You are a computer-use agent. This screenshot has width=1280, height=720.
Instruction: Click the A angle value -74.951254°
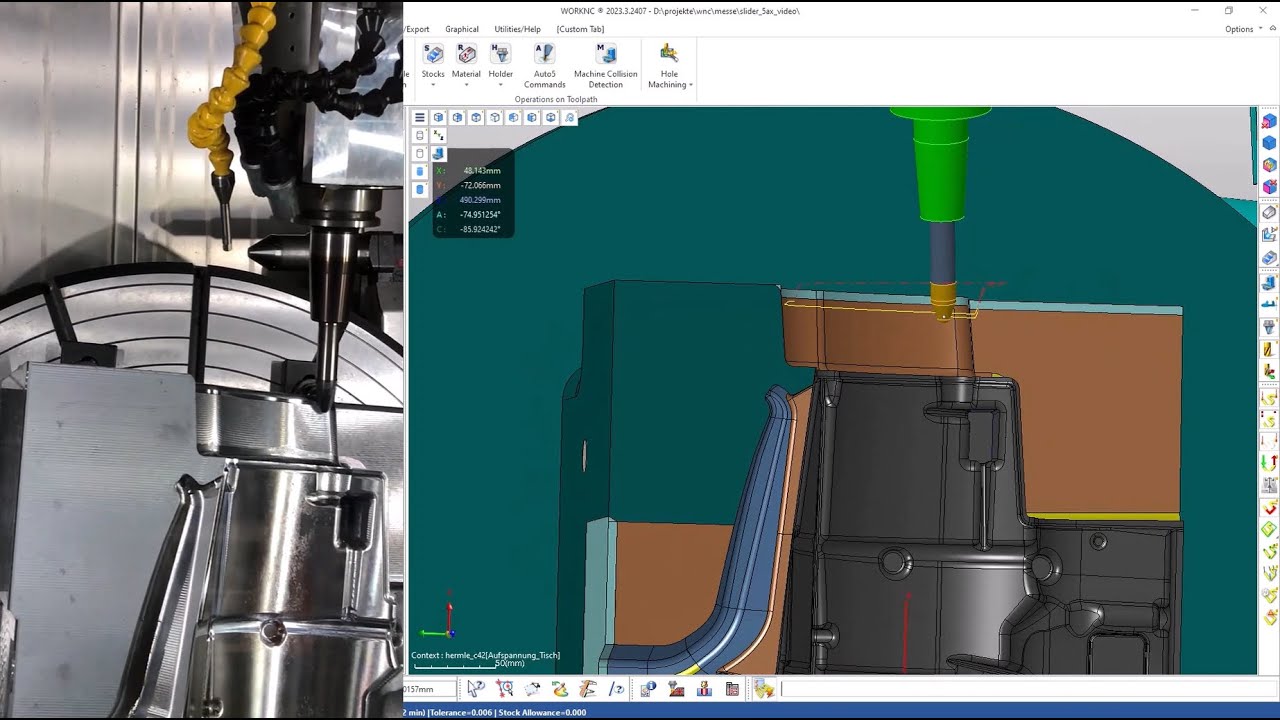click(480, 215)
